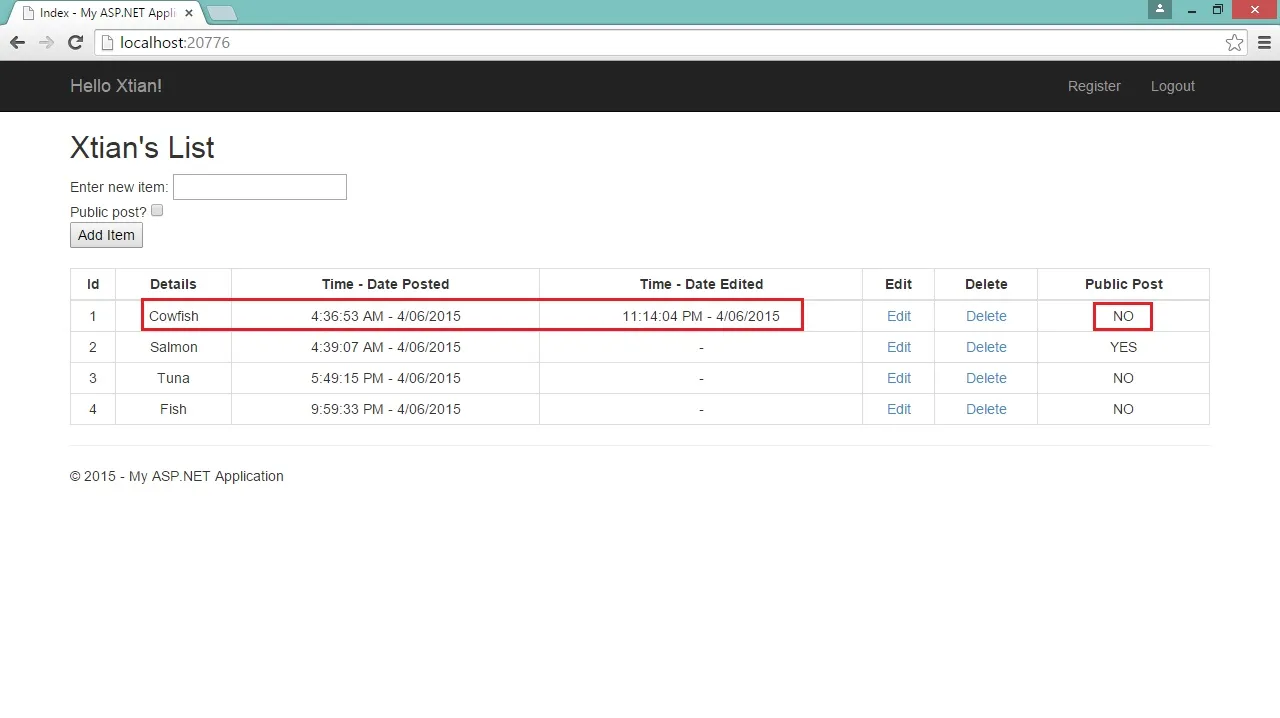This screenshot has height=718, width=1280.
Task: Select the posted time 4:36:53 AM - 4/06/2015
Action: click(x=386, y=316)
